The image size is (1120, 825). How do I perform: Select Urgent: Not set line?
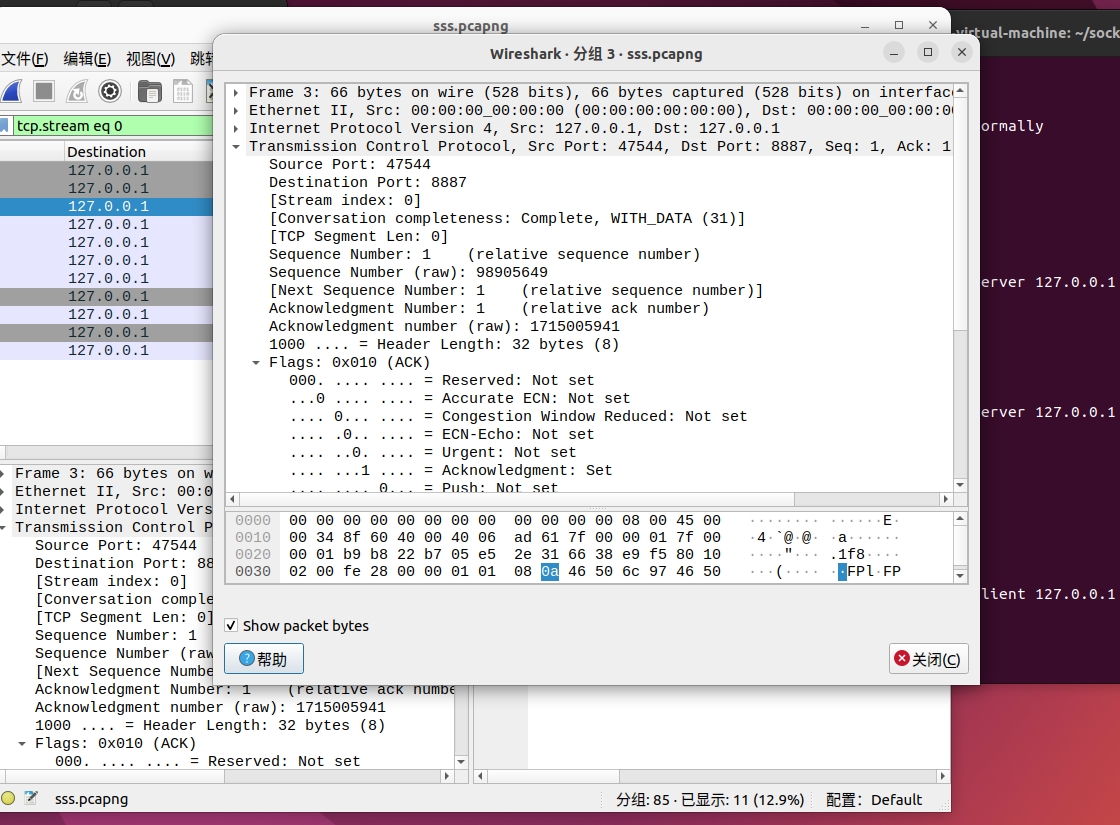[432, 452]
